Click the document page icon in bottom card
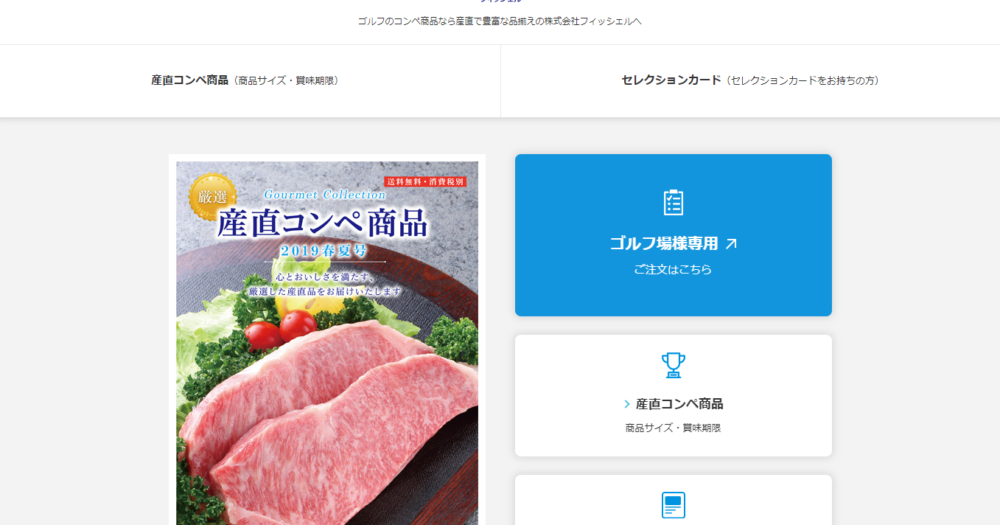Screen dimensions: 1000x525 point(673,505)
